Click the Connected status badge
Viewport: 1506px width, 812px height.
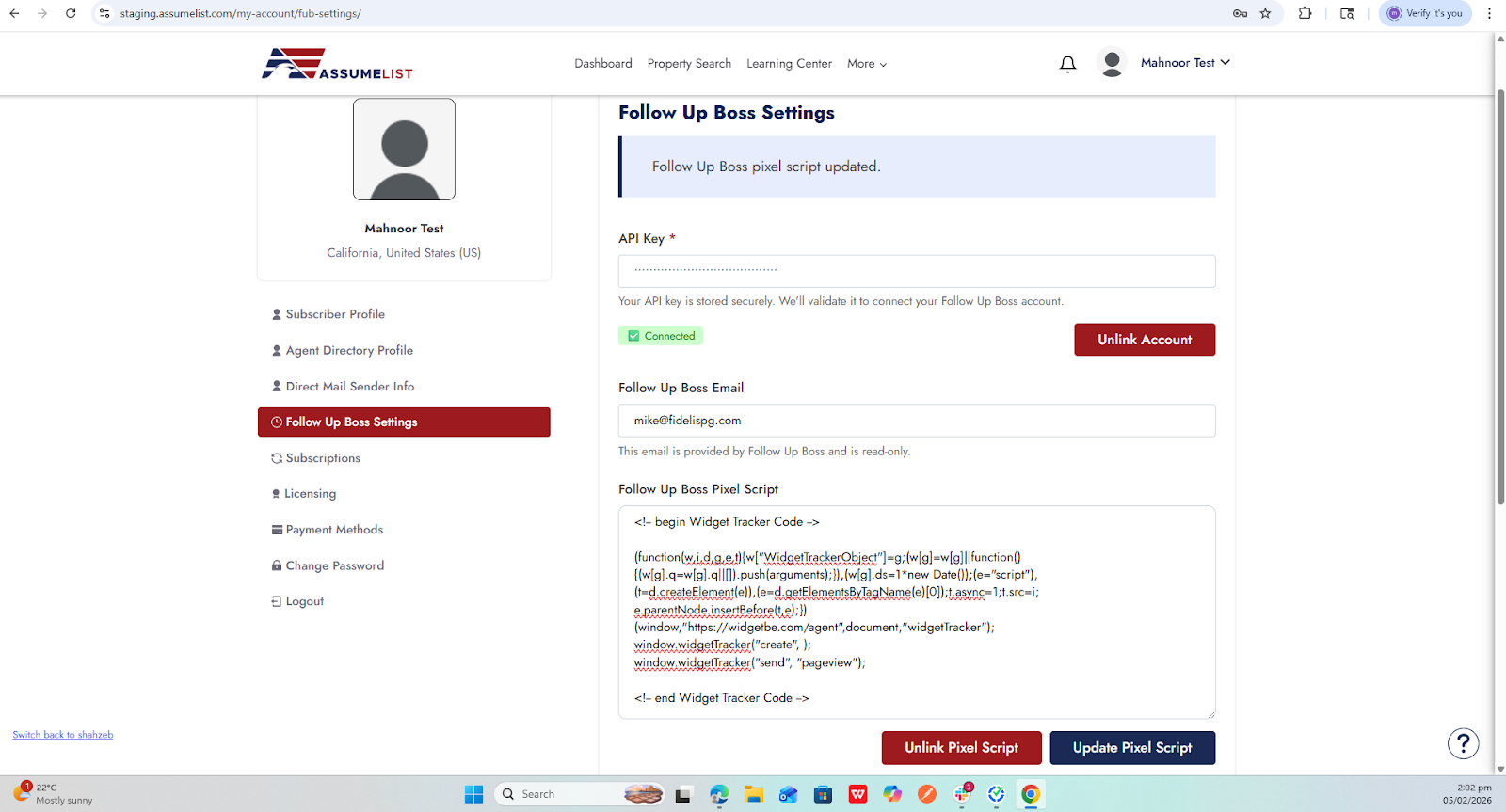pyautogui.click(x=661, y=336)
